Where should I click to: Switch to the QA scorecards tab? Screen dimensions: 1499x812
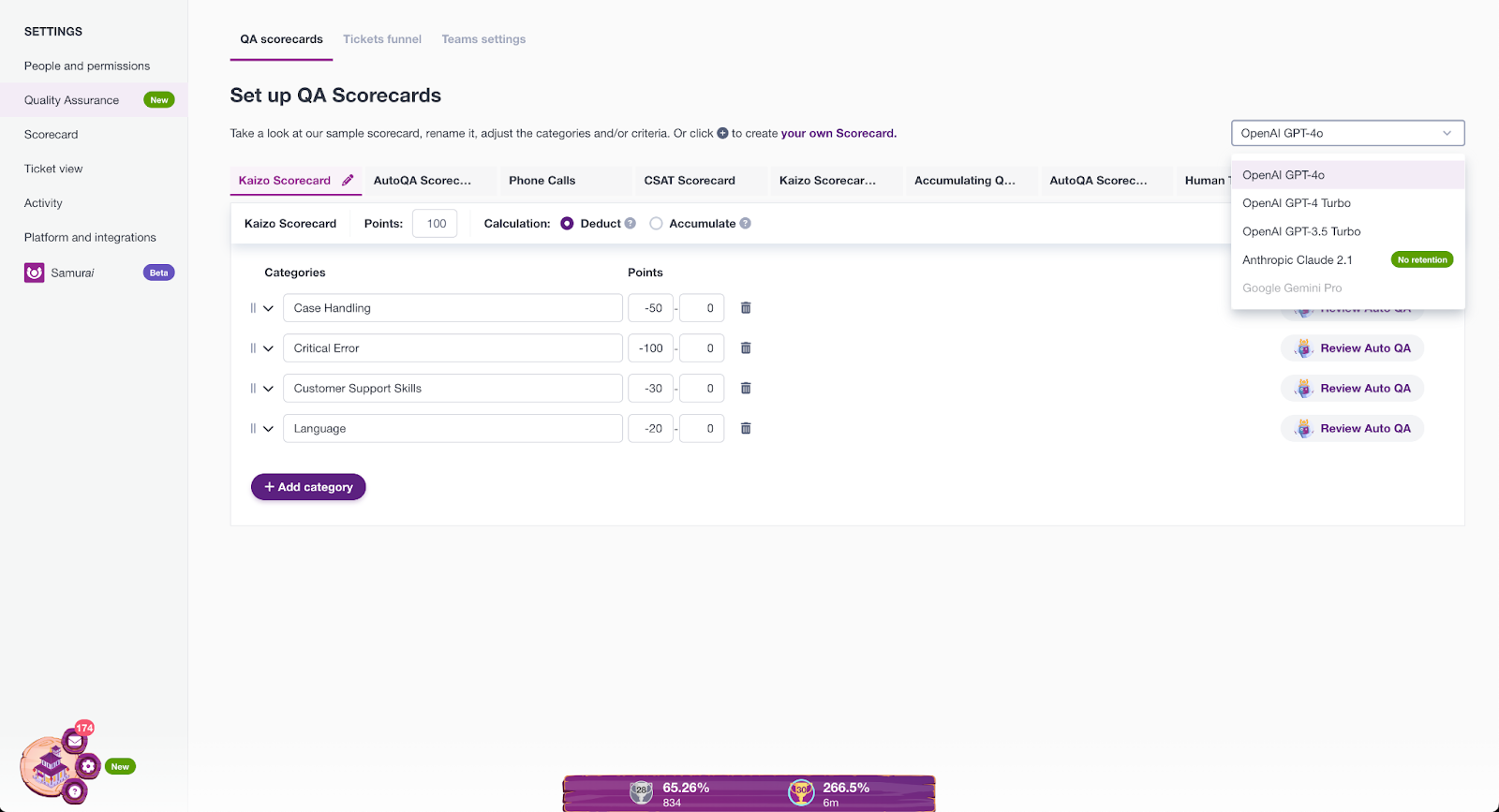pos(281,39)
